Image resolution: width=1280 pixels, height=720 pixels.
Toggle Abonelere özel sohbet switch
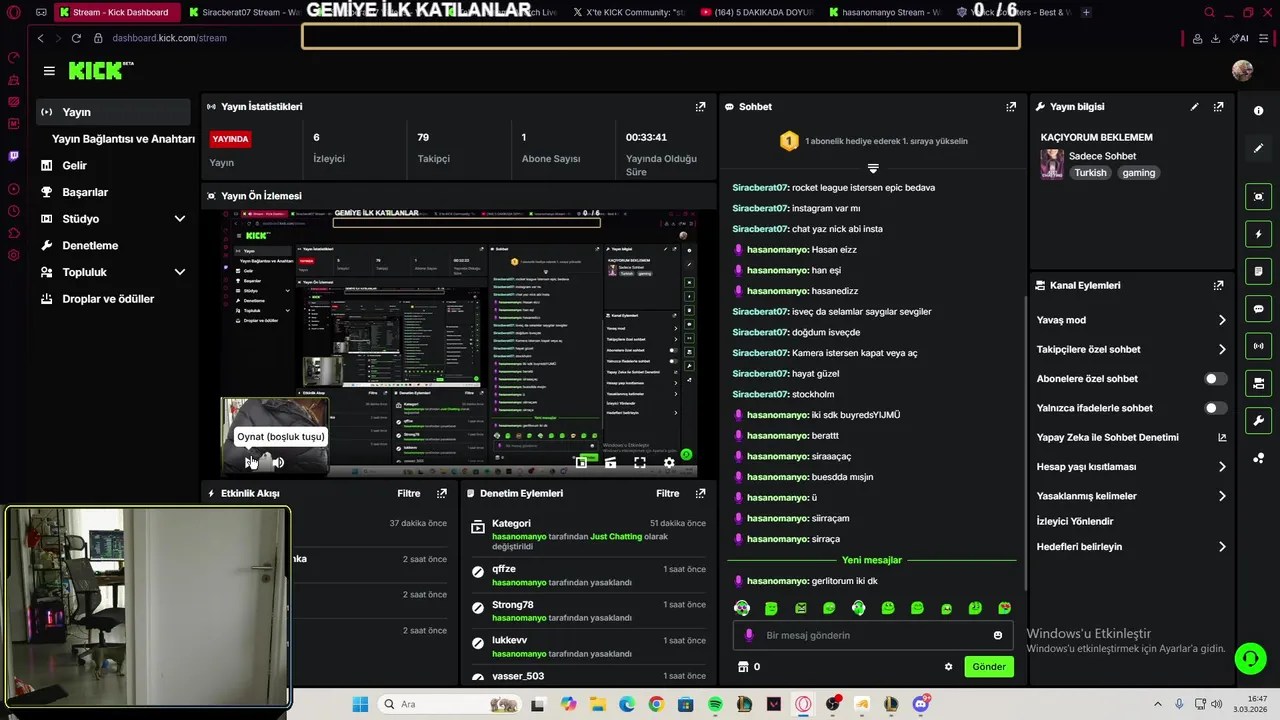(x=1215, y=379)
